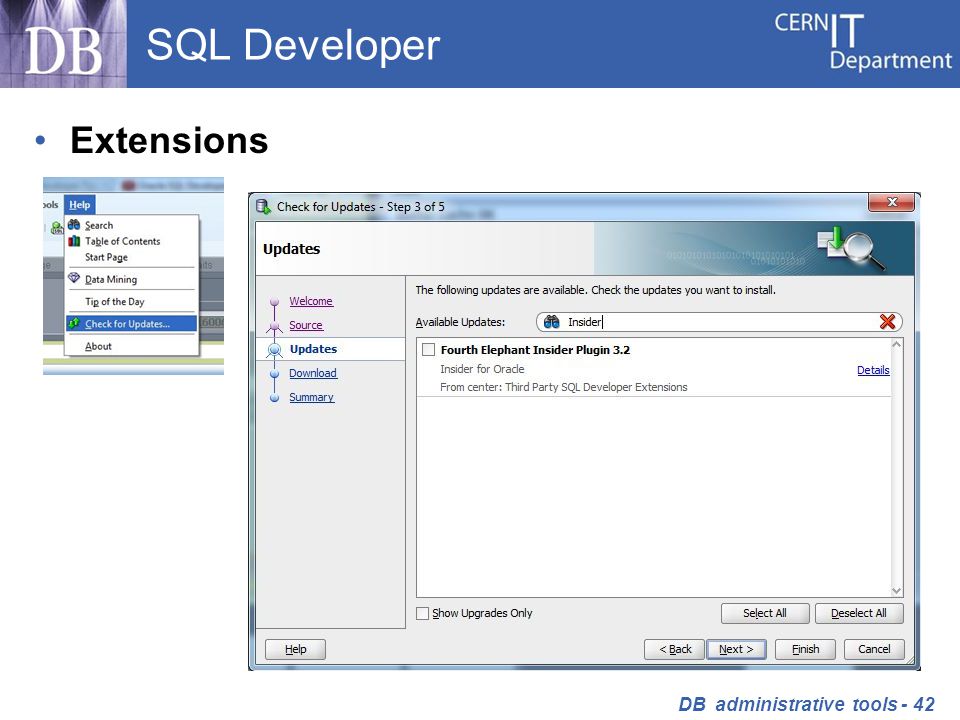Go to the Welcome step link
960x720 pixels.
coord(311,301)
